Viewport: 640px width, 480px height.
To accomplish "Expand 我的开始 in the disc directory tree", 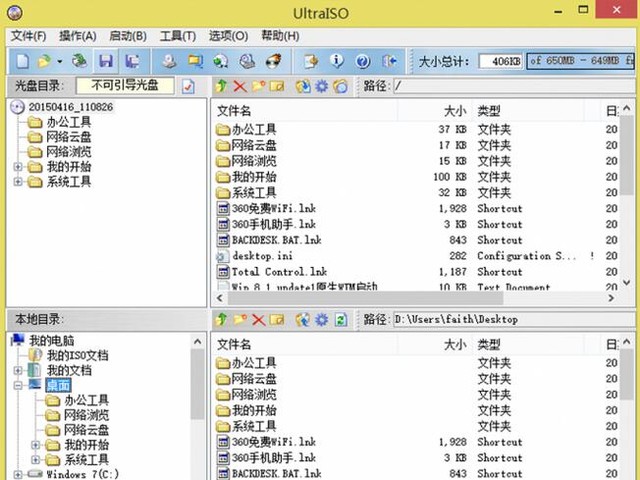I will tap(18, 167).
